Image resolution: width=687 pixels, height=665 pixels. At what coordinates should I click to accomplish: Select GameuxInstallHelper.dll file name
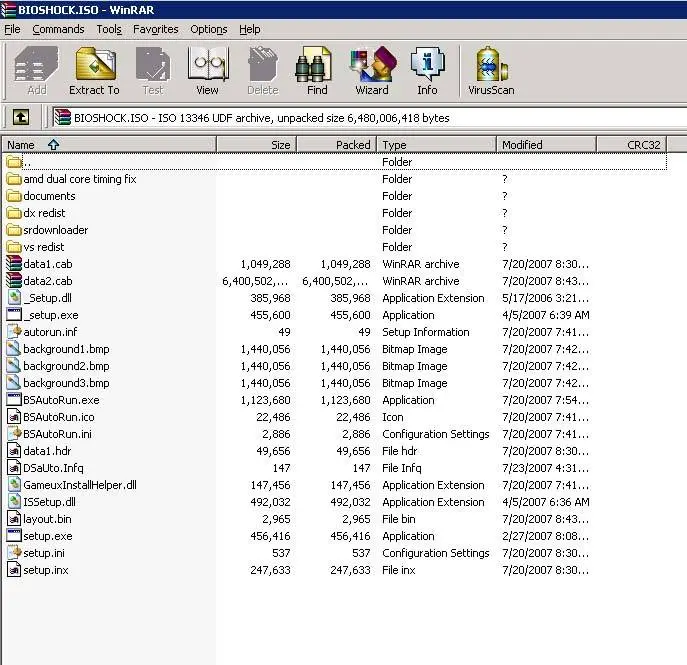(x=80, y=485)
